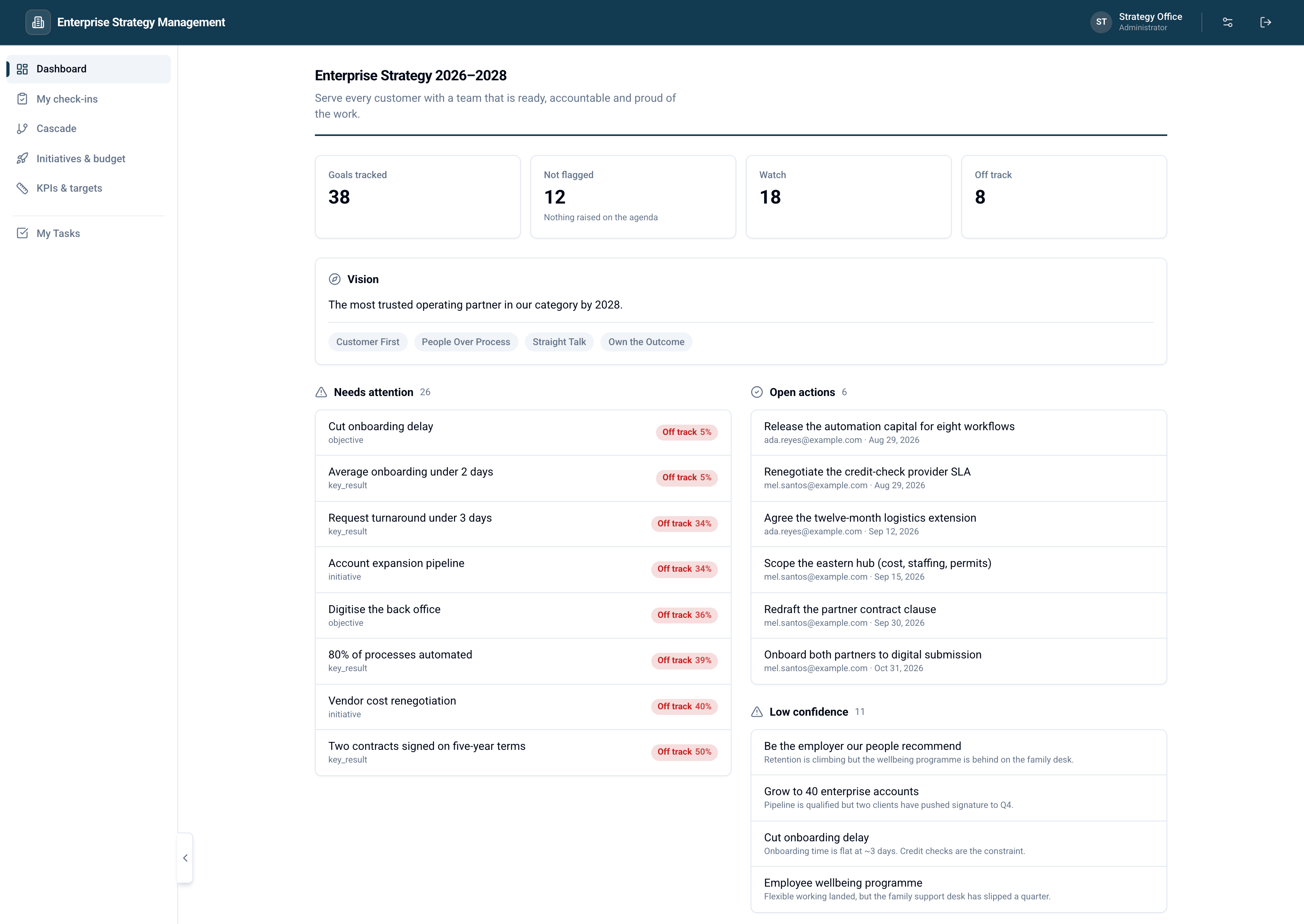Open KPIs & targets
The image size is (1304, 924).
click(x=89, y=188)
